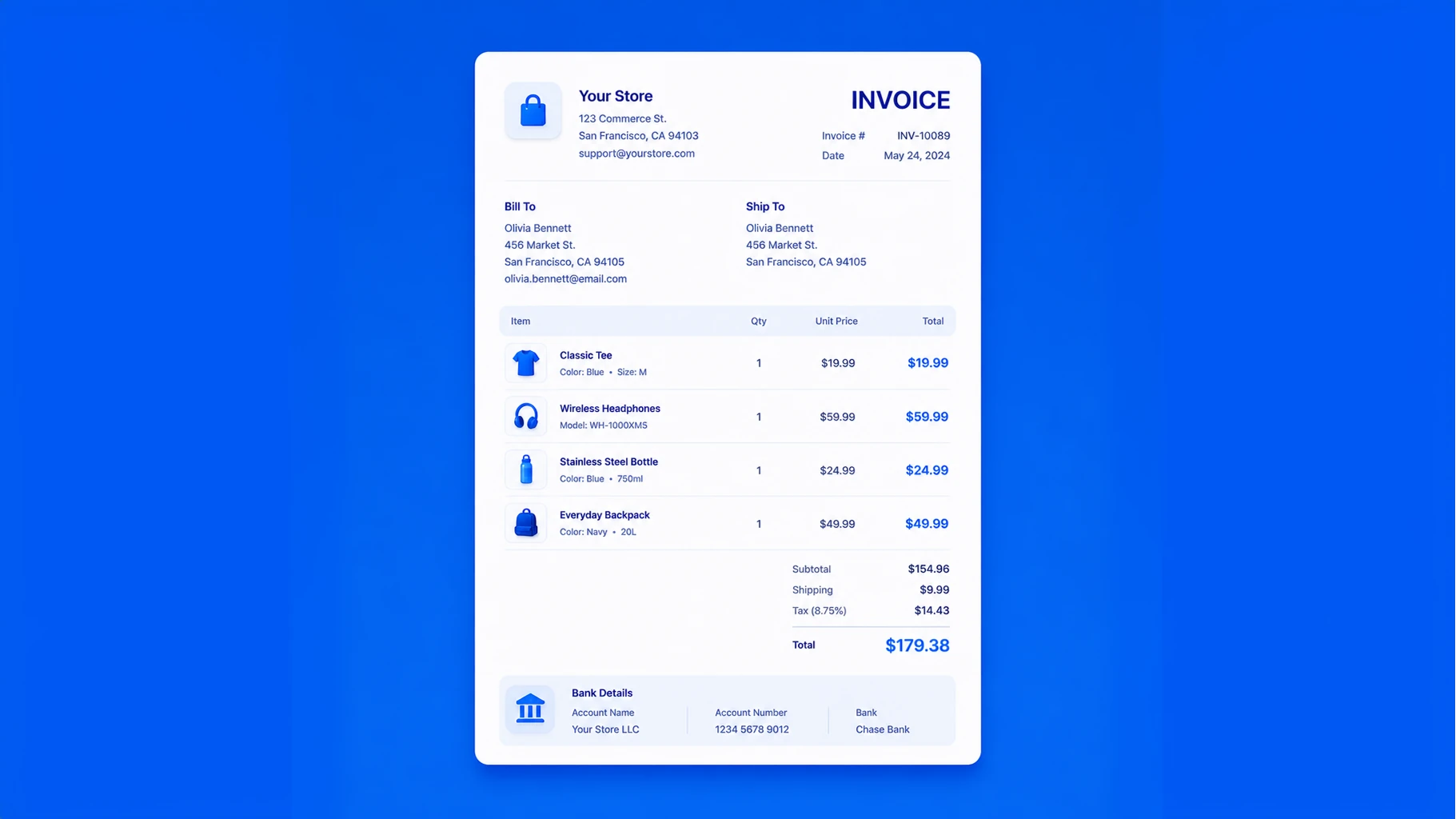The height and width of the screenshot is (819, 1456).
Task: Click the Classic Tee quantity cell
Action: (759, 364)
